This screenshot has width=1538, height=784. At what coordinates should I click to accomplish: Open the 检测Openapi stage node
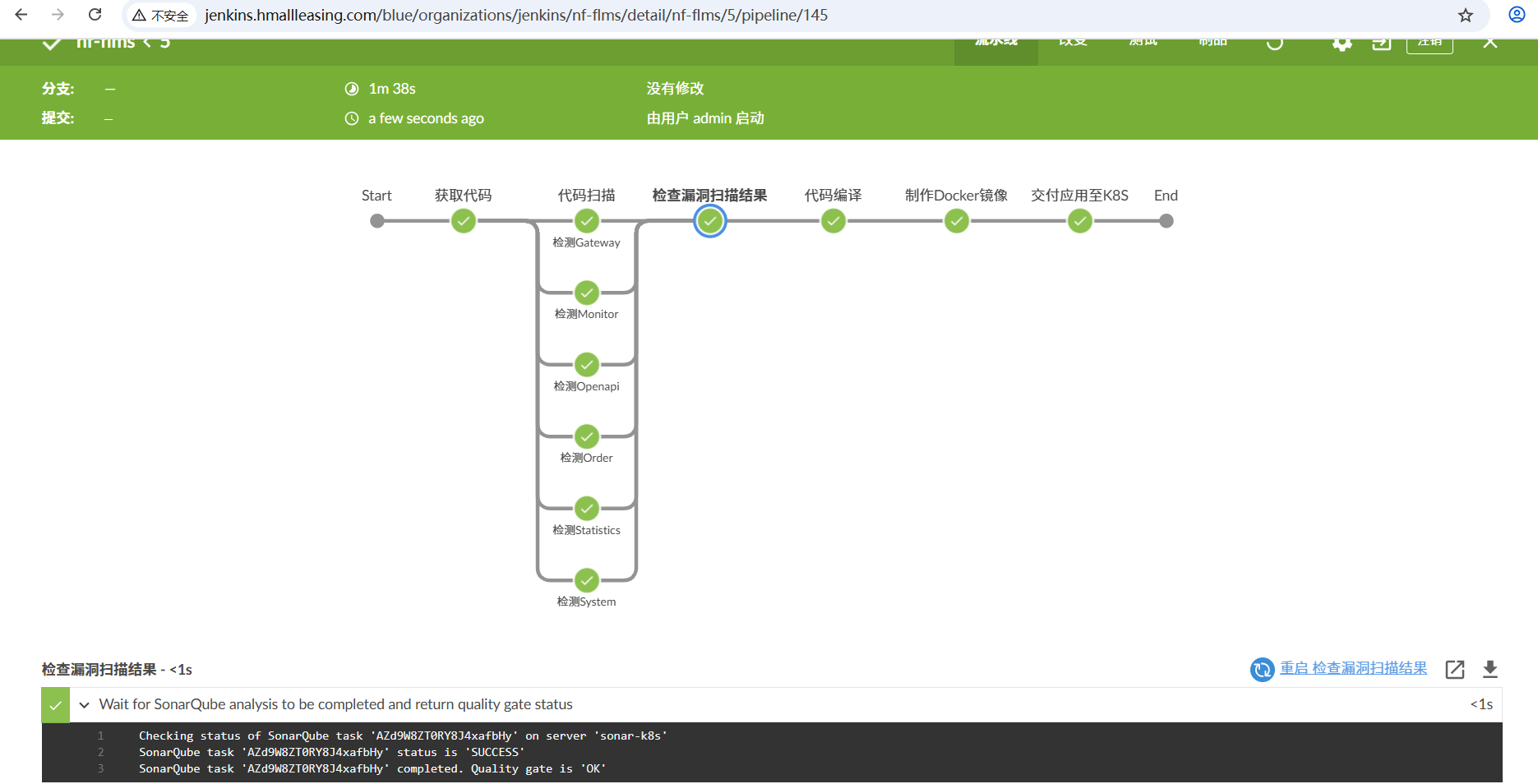(x=586, y=364)
